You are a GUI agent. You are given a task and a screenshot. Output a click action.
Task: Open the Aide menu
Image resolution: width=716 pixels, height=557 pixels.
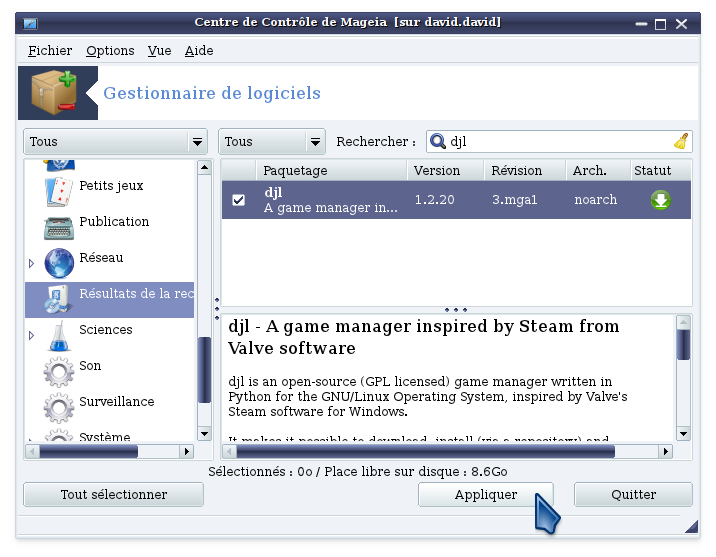point(199,50)
